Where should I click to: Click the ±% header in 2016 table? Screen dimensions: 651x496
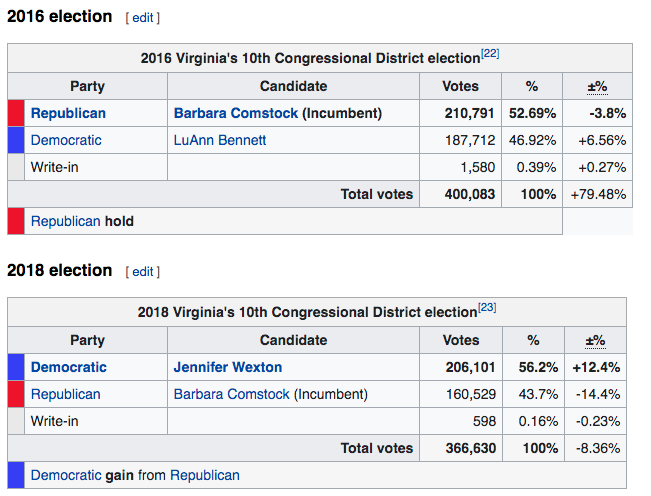point(598,86)
